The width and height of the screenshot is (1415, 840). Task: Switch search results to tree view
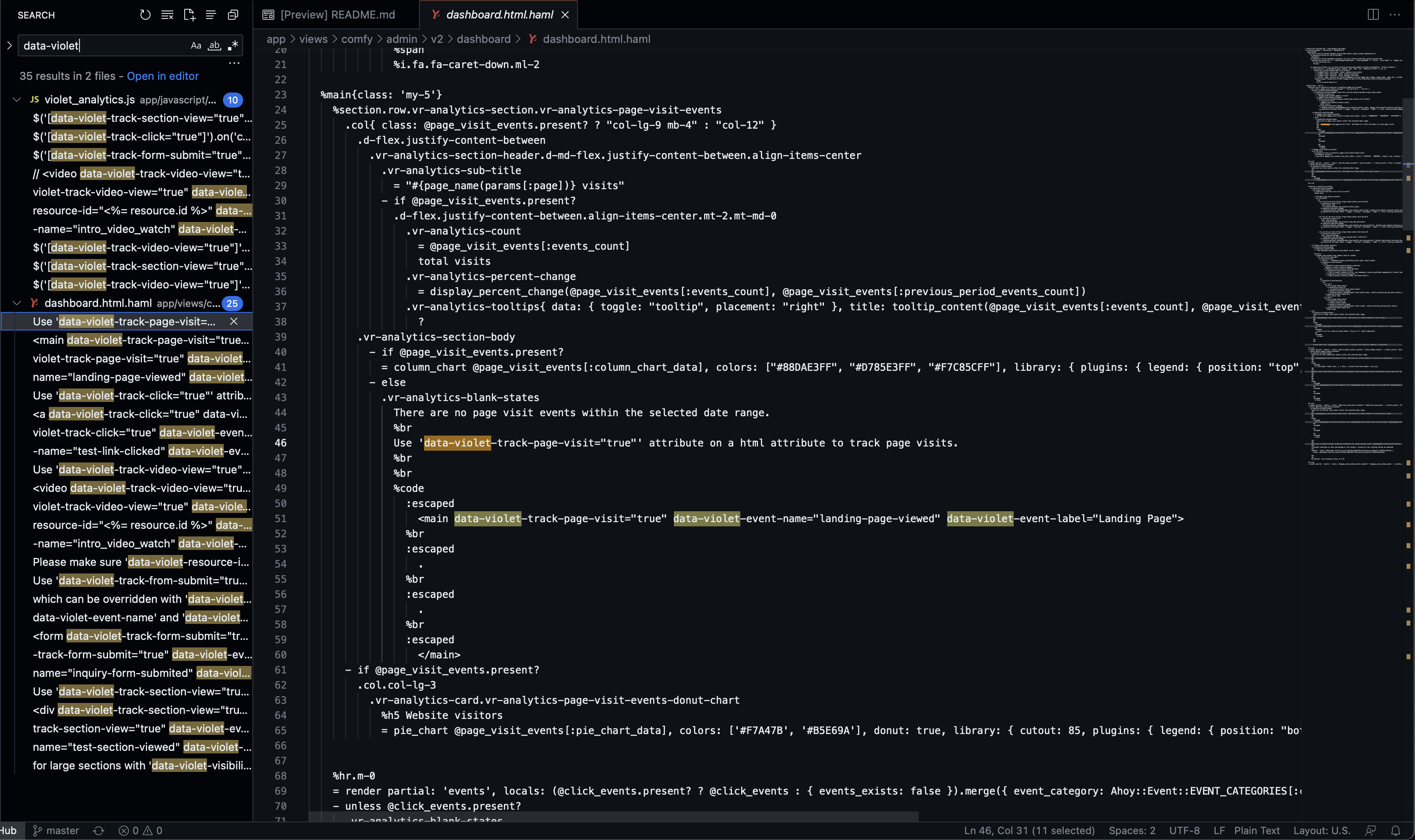tap(211, 15)
